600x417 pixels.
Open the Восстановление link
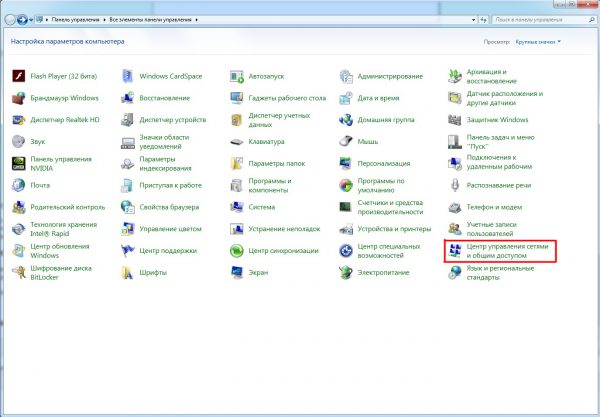[165, 98]
